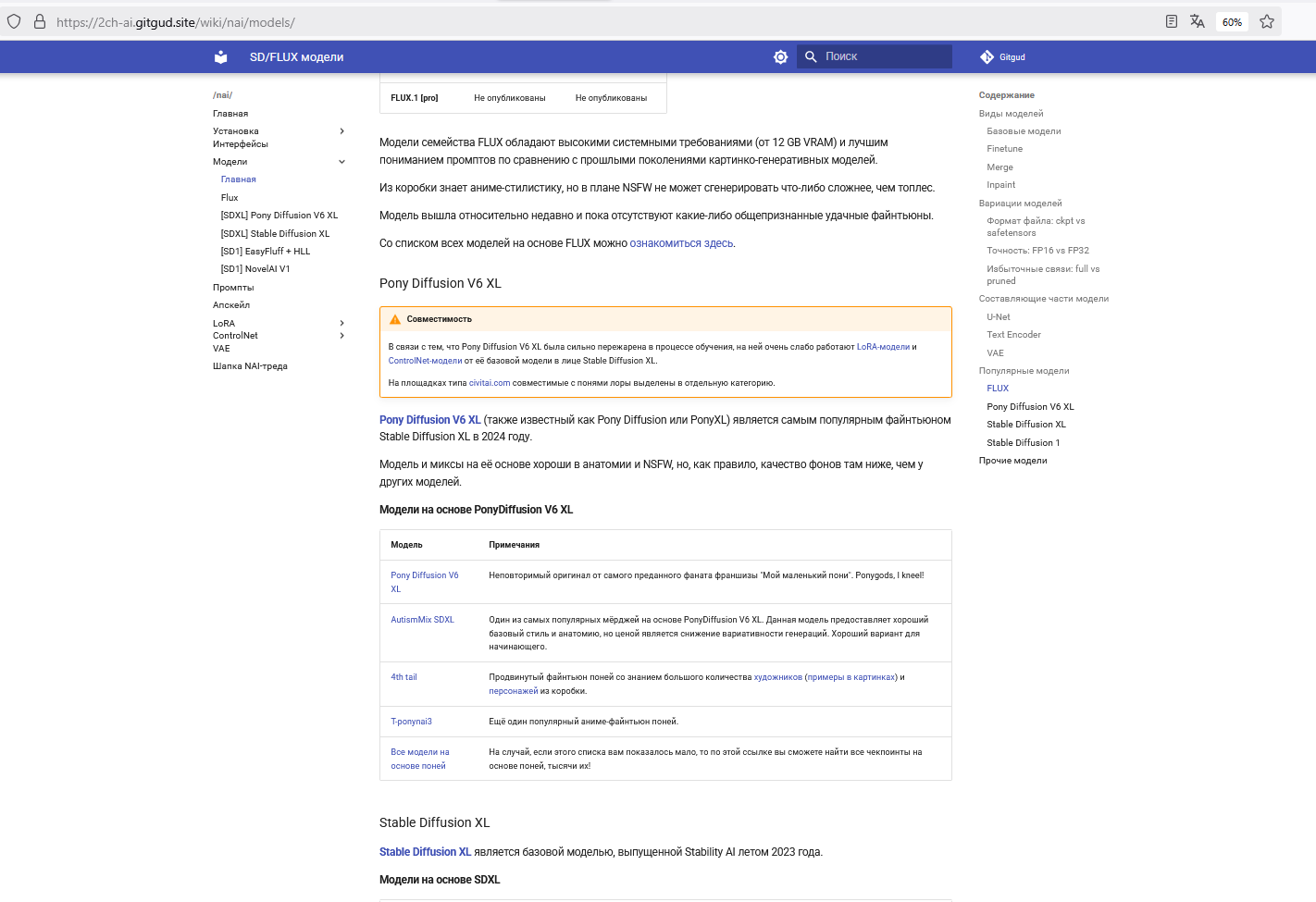Click the 60% zoom level indicator
This screenshot has width=1316, height=902.
pos(1232,22)
